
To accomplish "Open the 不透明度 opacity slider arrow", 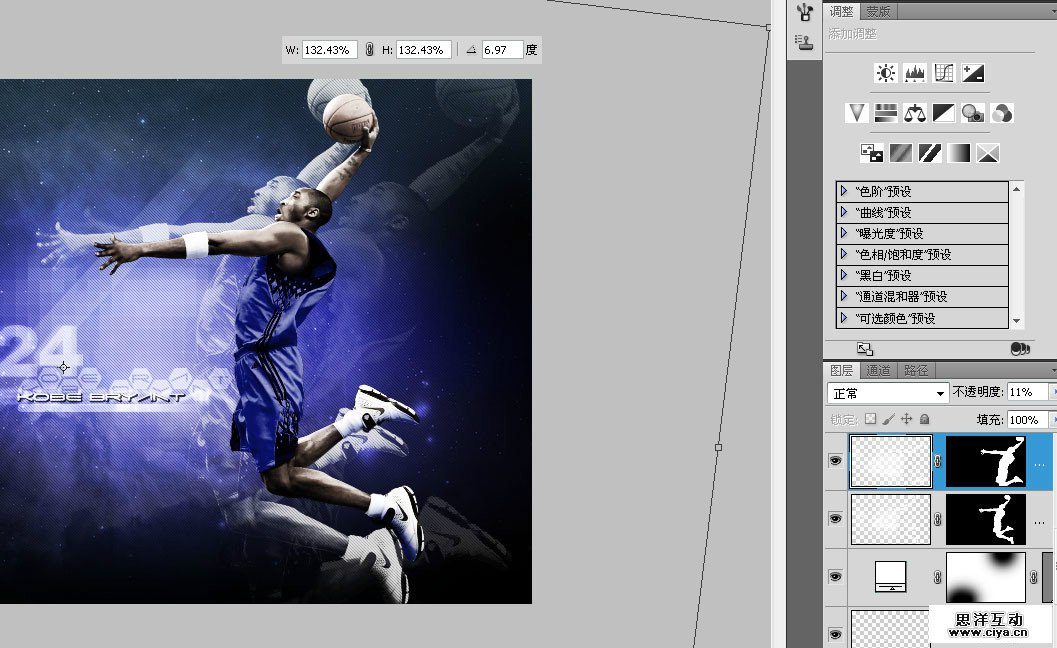I will pos(1051,393).
